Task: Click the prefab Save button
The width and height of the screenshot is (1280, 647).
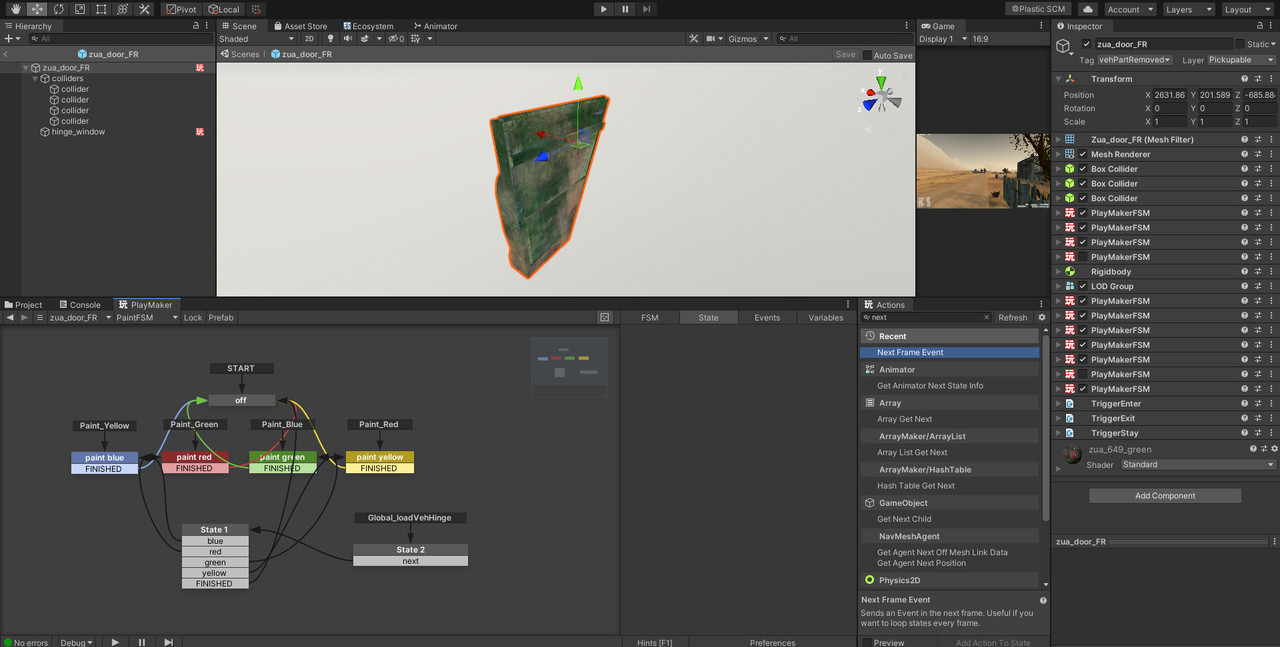Action: pyautogui.click(x=845, y=55)
